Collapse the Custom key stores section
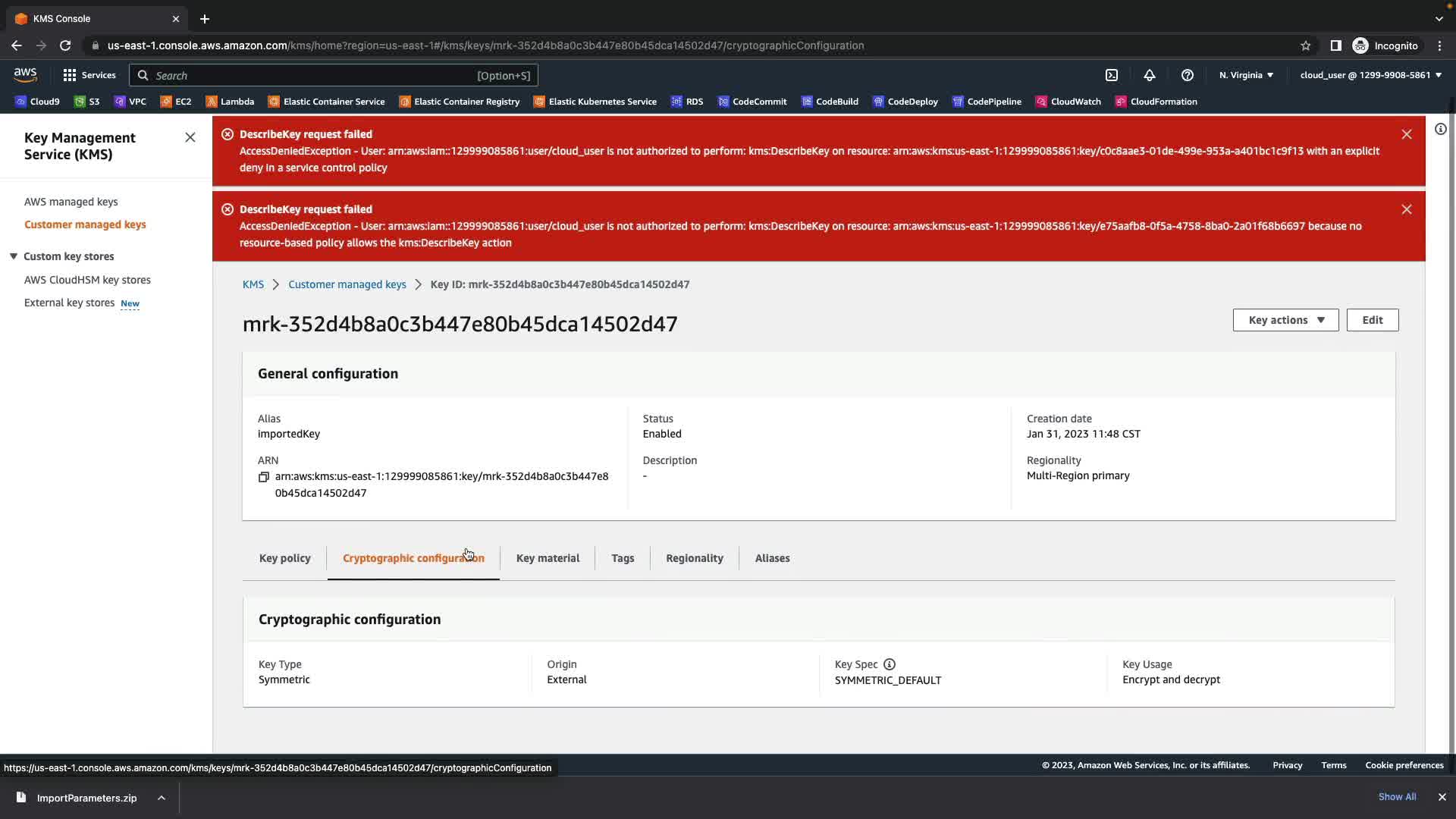1456x819 pixels. coord(14,256)
